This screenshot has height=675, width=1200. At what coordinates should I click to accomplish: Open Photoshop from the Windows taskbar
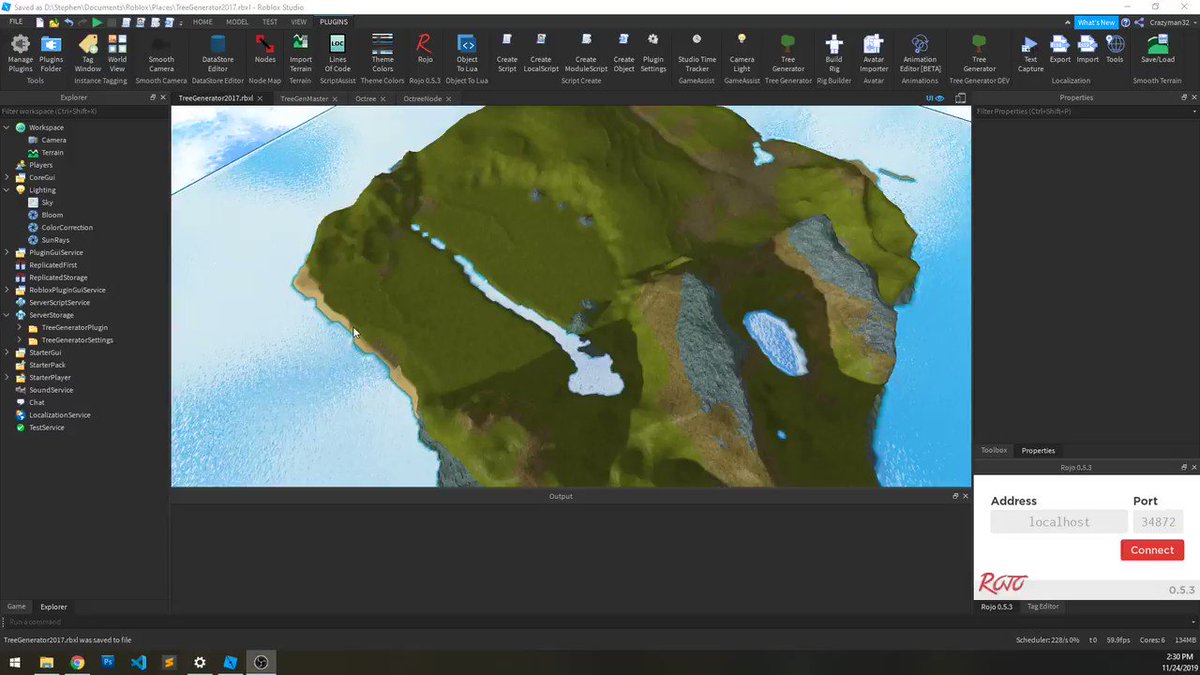[x=108, y=662]
